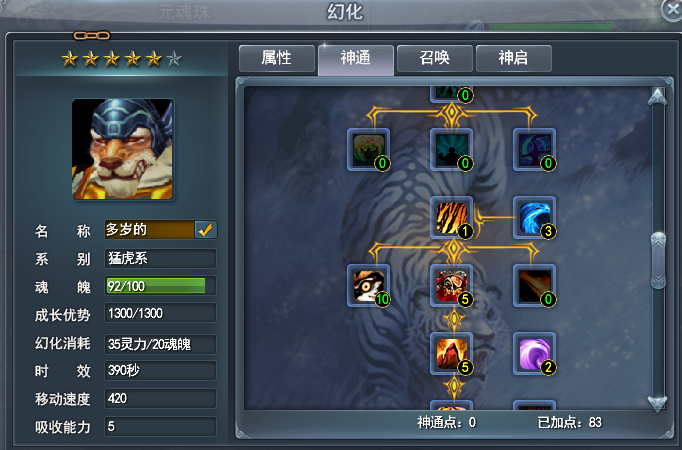The height and width of the screenshot is (450, 682).
Task: Select the locked blue crescent skill icon
Action: (535, 150)
